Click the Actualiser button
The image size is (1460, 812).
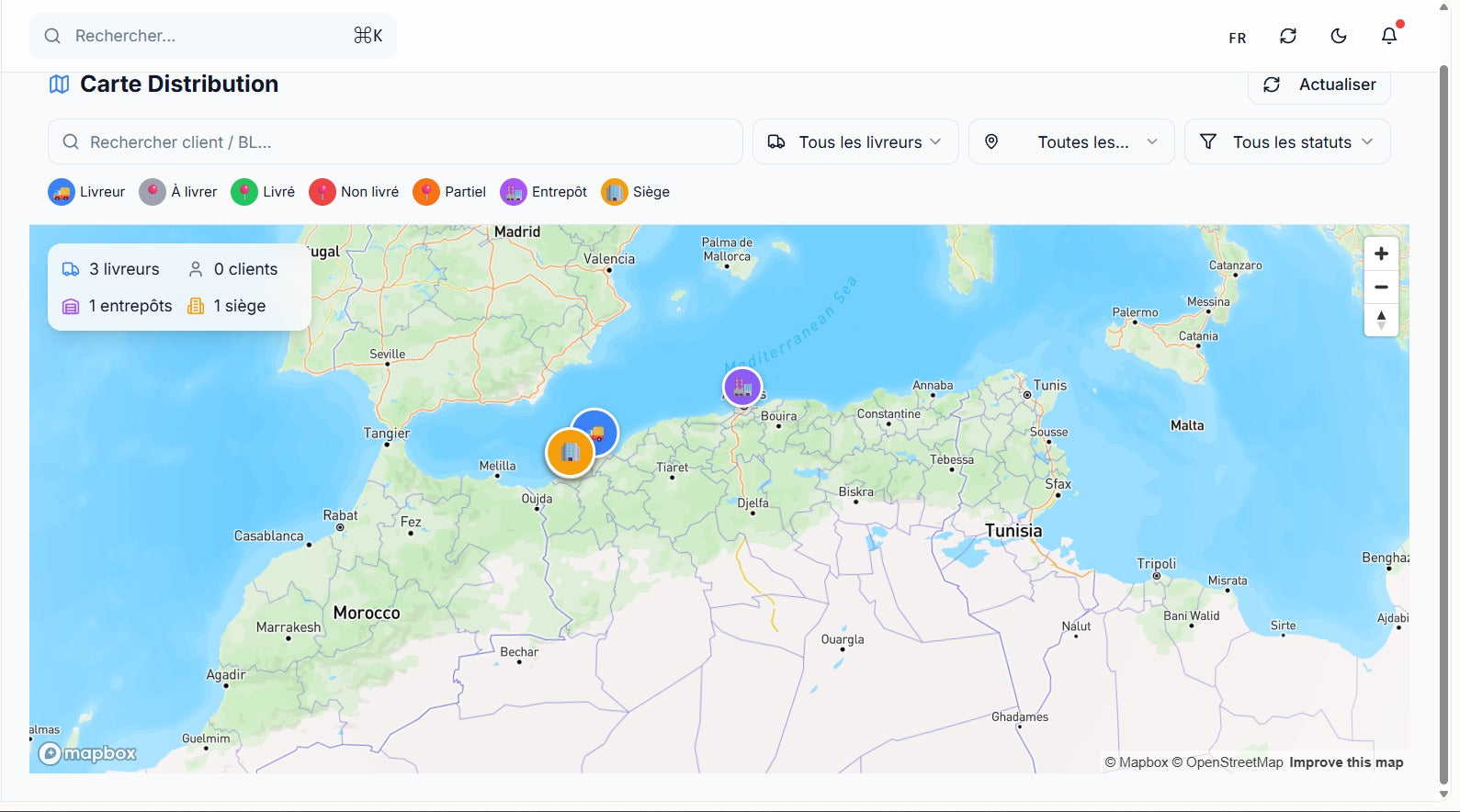pyautogui.click(x=1319, y=85)
